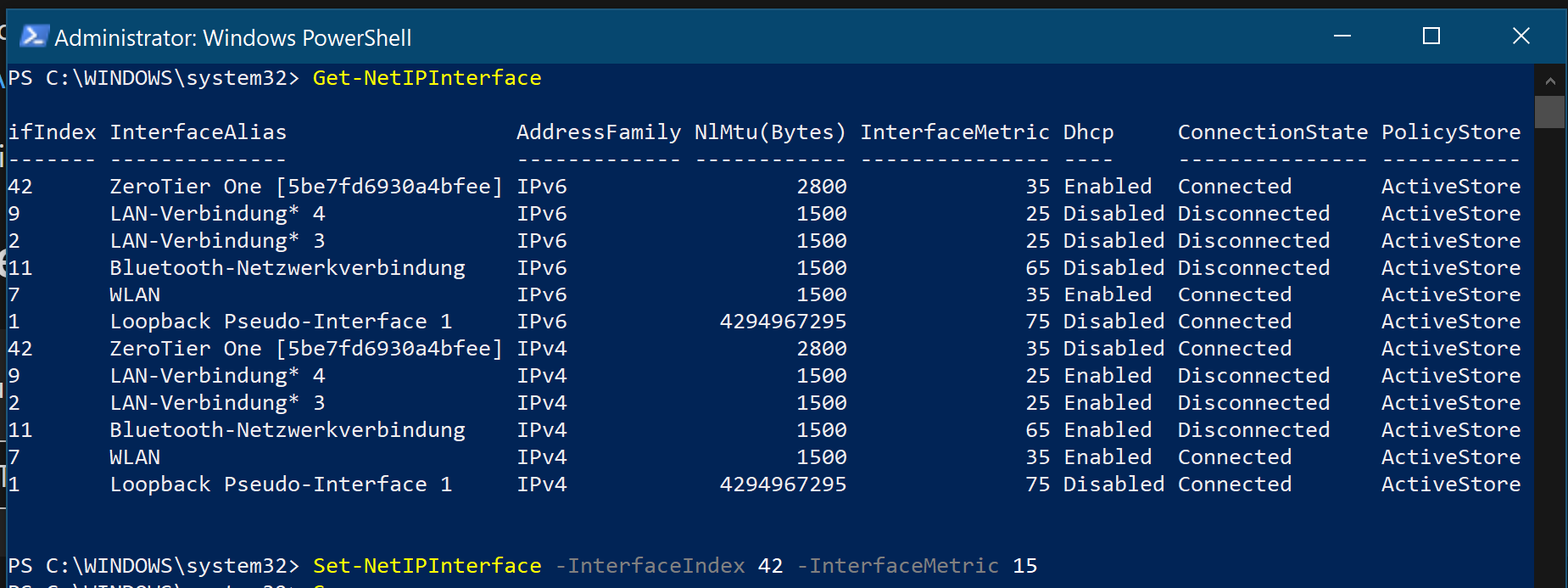1568x588 pixels.
Task: Click the -InterfaceIndex parameter text
Action: (650, 566)
